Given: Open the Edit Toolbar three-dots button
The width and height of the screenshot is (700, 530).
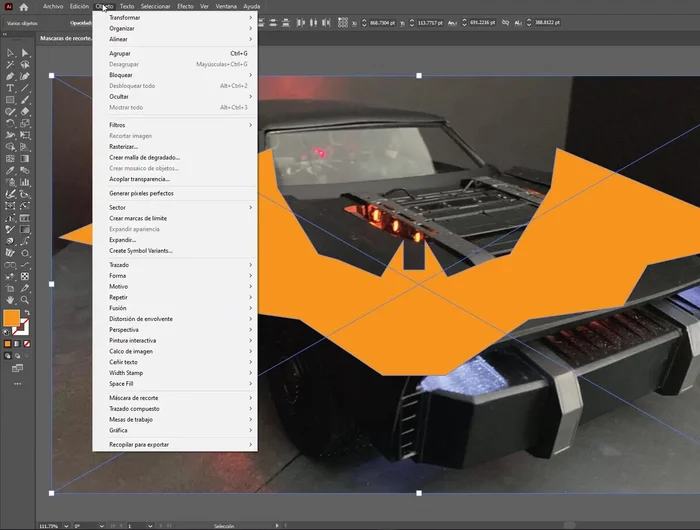Looking at the screenshot, I should (x=17, y=383).
